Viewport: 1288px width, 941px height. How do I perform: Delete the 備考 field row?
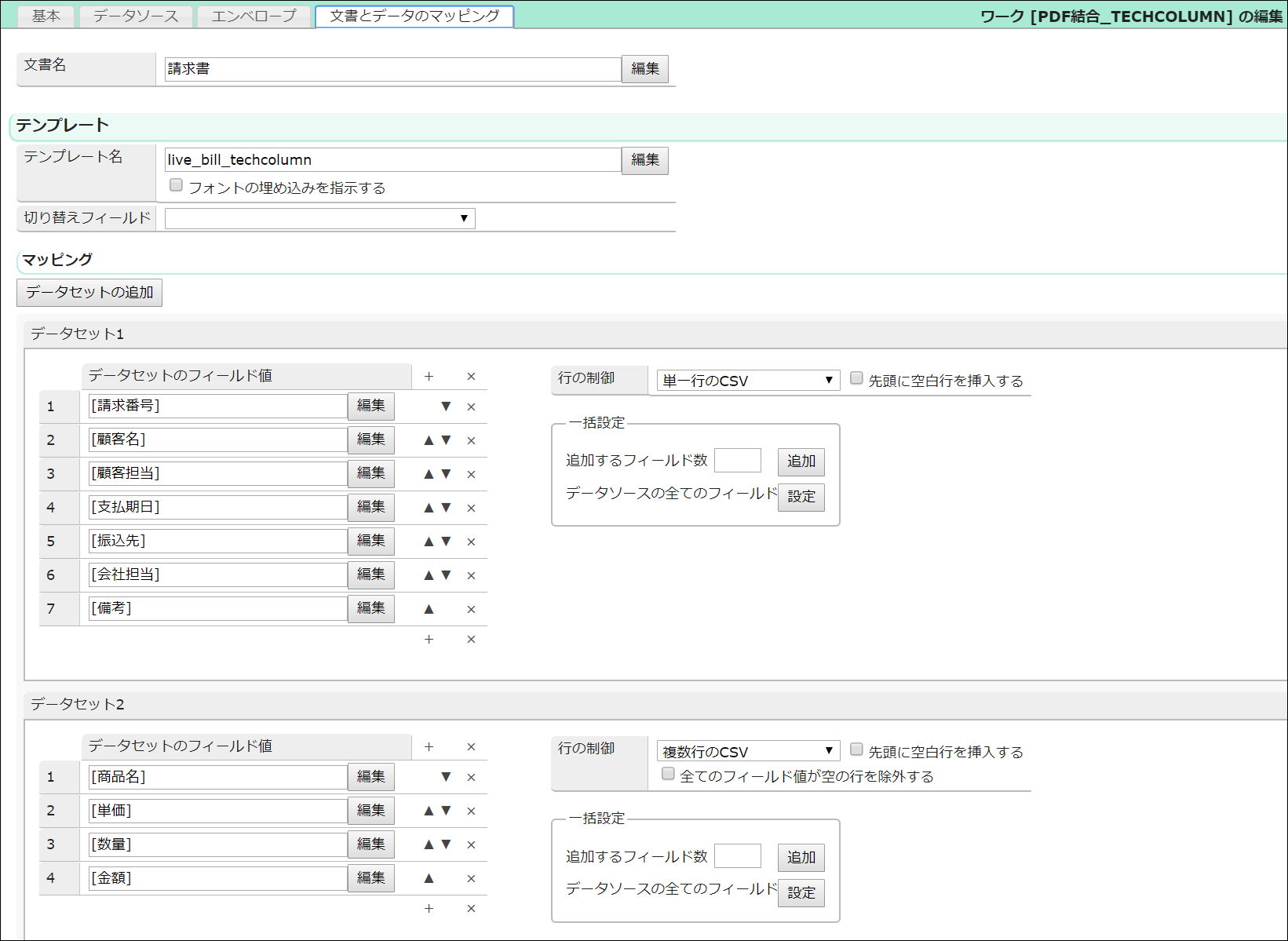point(471,609)
